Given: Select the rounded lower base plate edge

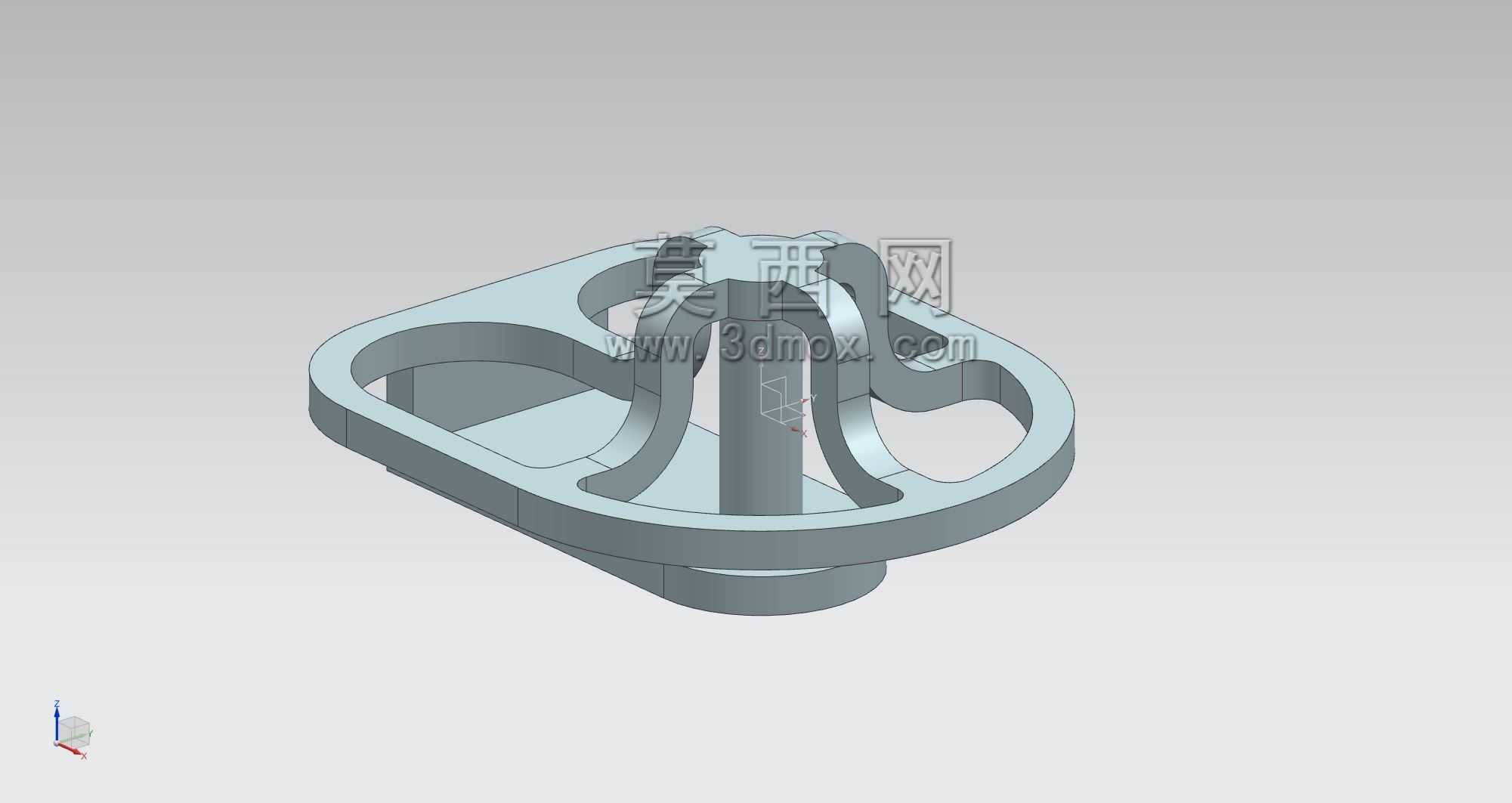Looking at the screenshot, I should [x=775, y=595].
